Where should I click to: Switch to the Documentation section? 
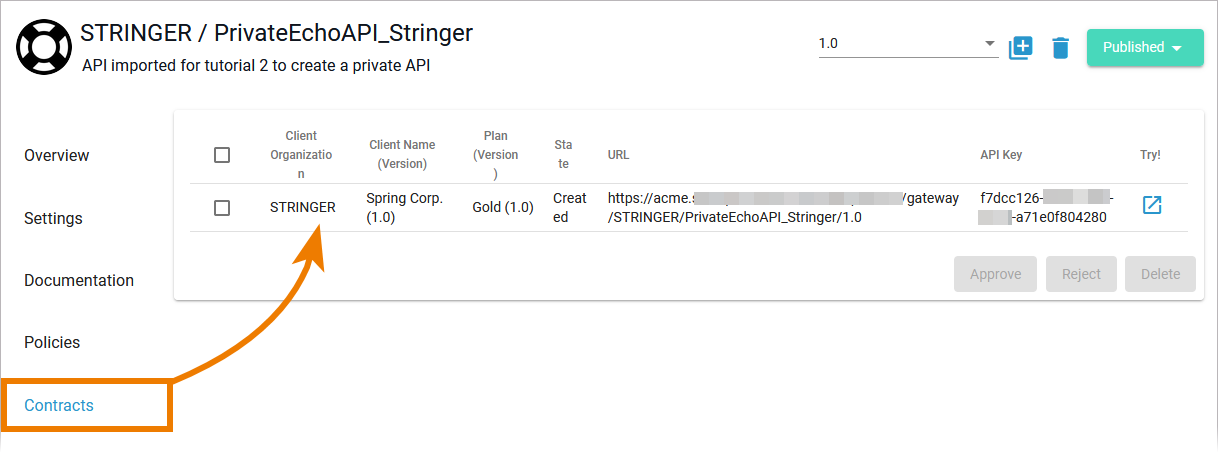(79, 280)
